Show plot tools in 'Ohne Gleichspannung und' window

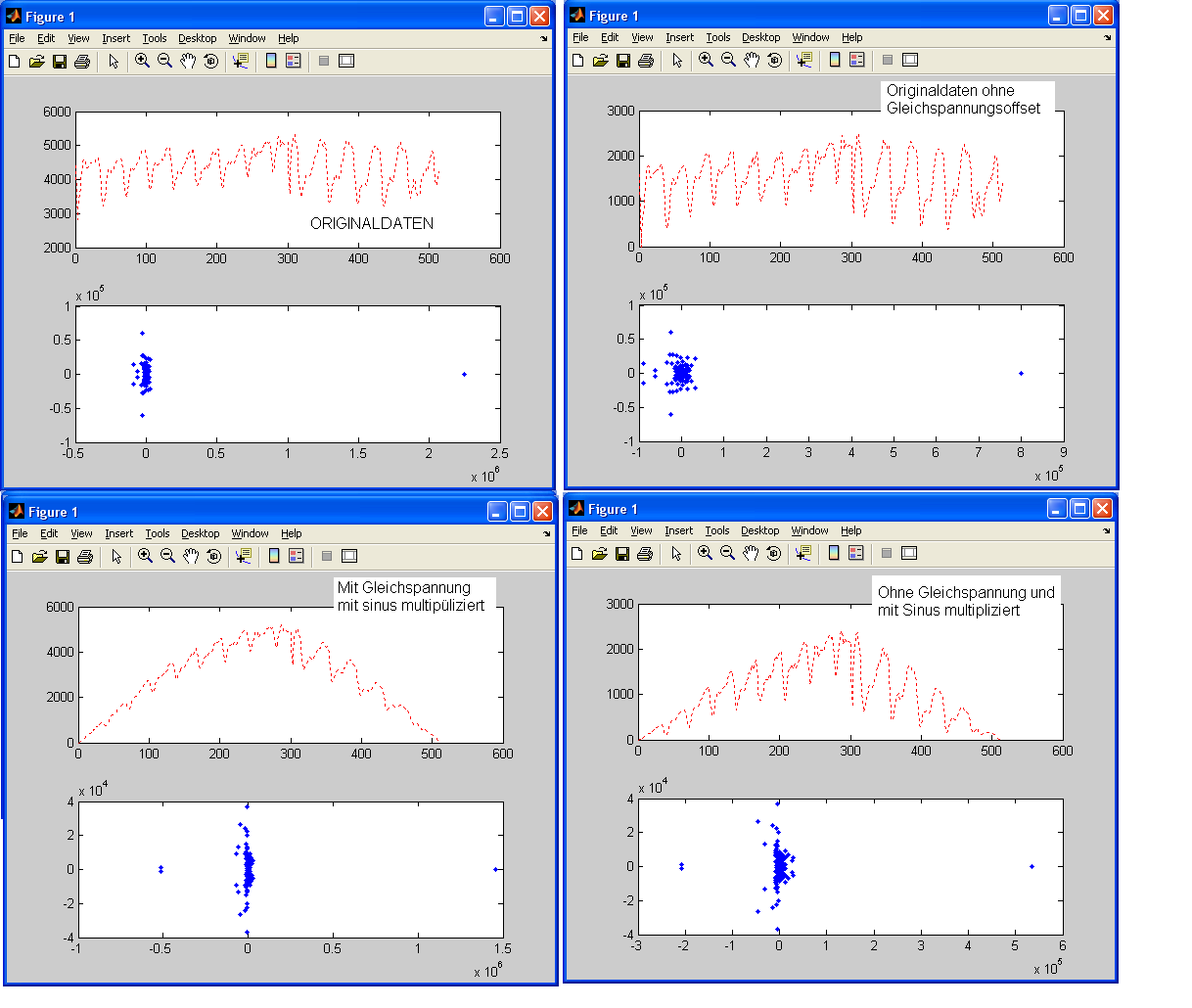point(909,553)
